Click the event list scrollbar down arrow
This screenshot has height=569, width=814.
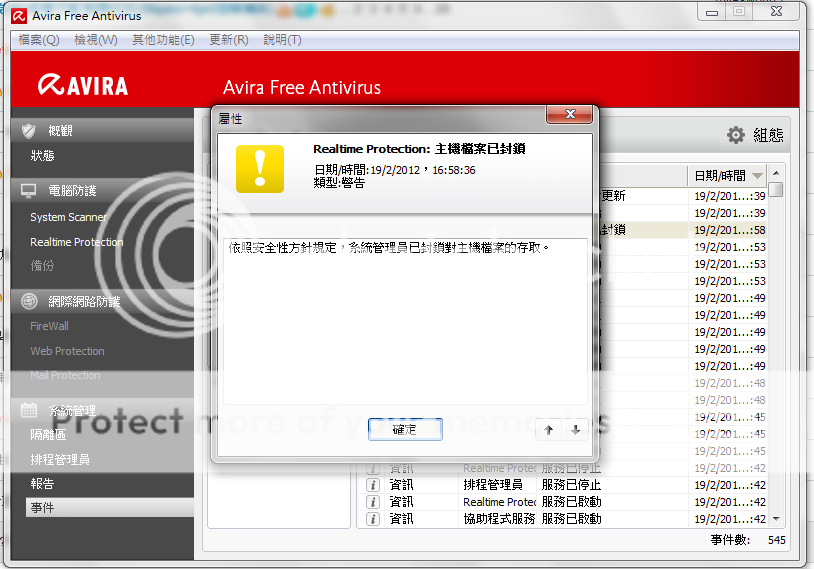click(x=776, y=519)
